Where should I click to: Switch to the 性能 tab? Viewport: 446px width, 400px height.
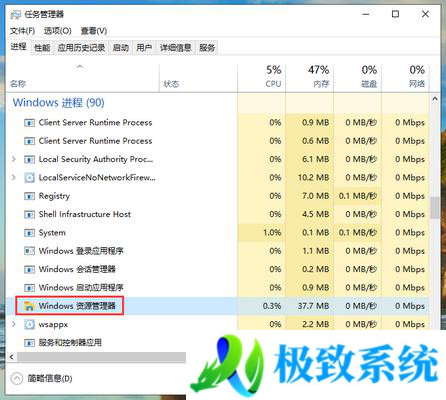point(42,48)
